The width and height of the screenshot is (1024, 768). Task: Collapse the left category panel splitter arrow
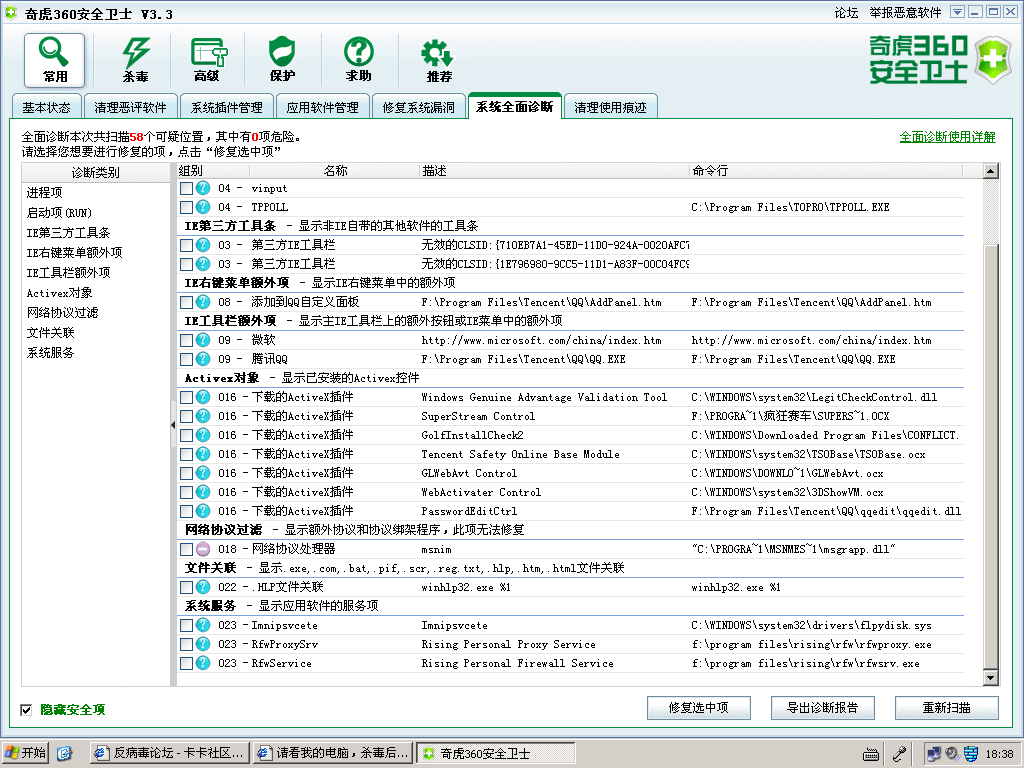pyautogui.click(x=172, y=425)
